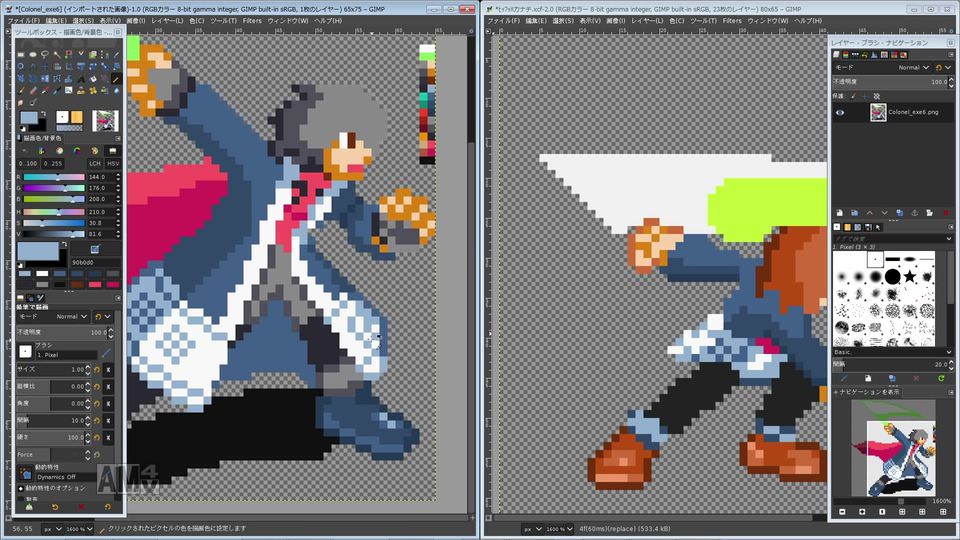Duplicate the layer using layers panel button
Image resolution: width=960 pixels, height=540 pixels.
click(x=900, y=212)
